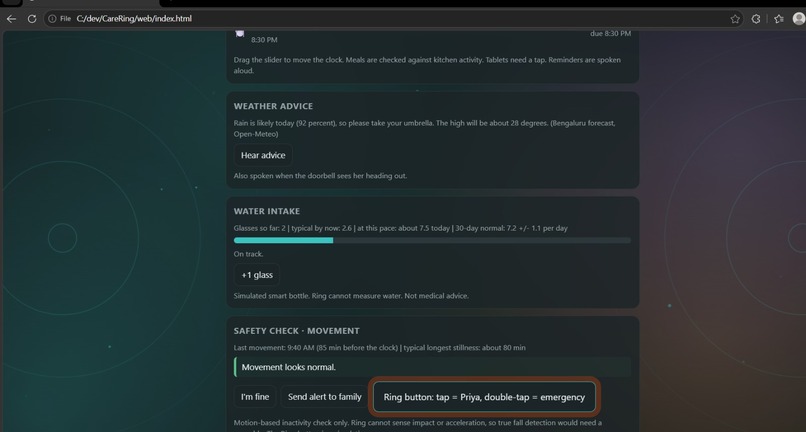The height and width of the screenshot is (432, 806).
Task: Click the Drag the slider instructions text
Action: 427,65
